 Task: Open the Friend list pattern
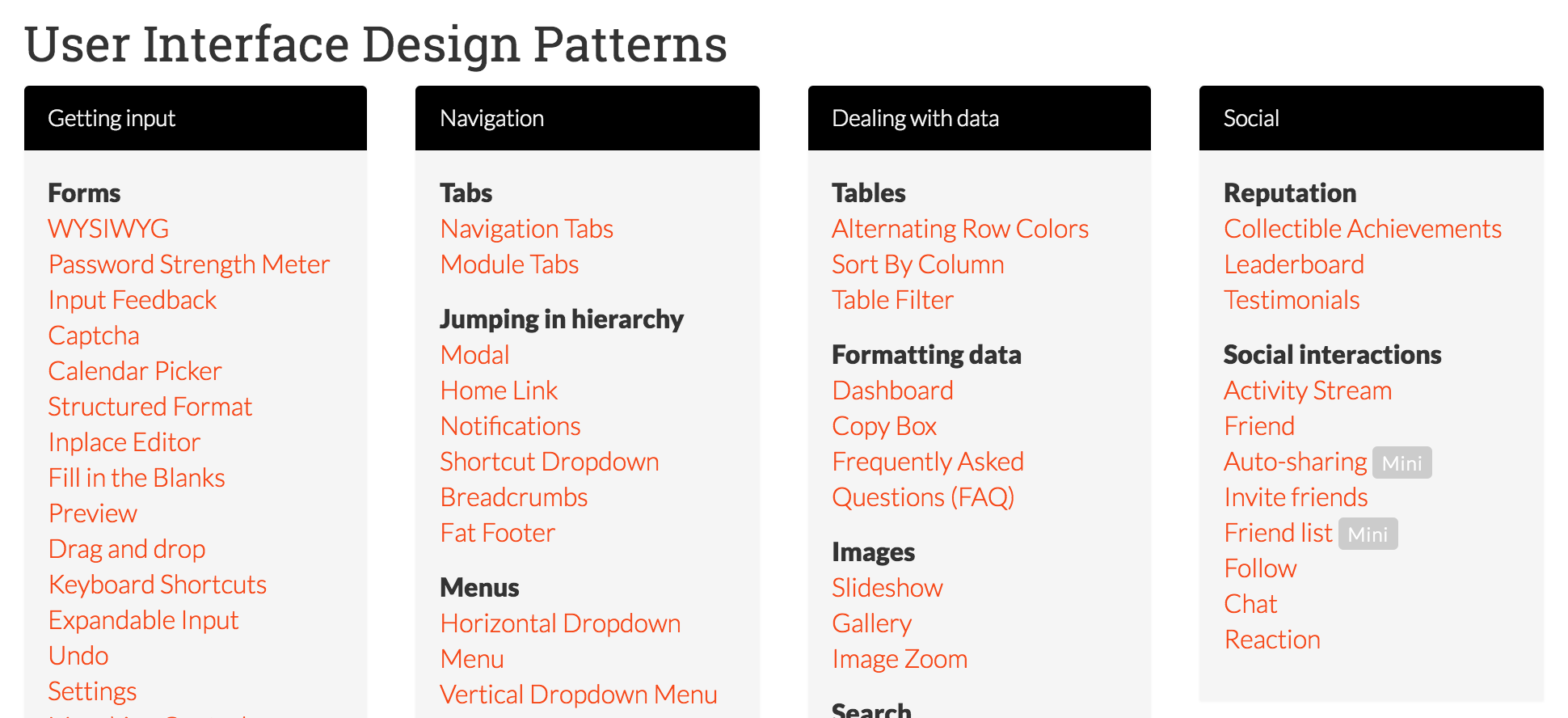[x=1278, y=532]
